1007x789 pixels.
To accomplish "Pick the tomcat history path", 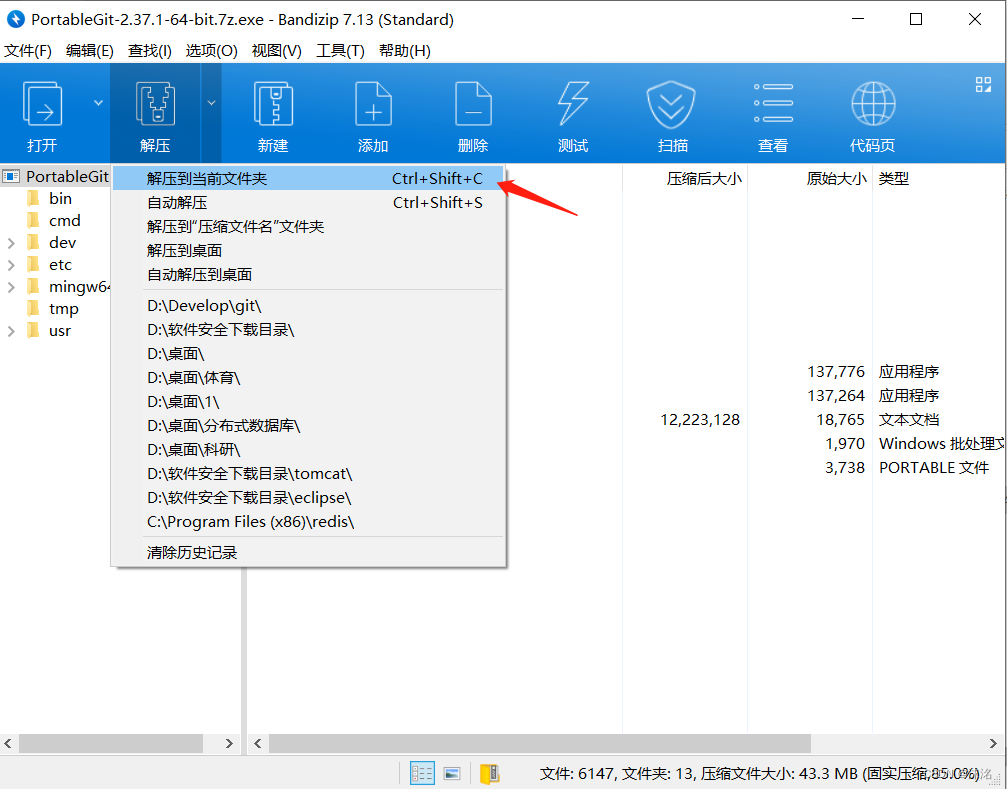I will (308, 474).
